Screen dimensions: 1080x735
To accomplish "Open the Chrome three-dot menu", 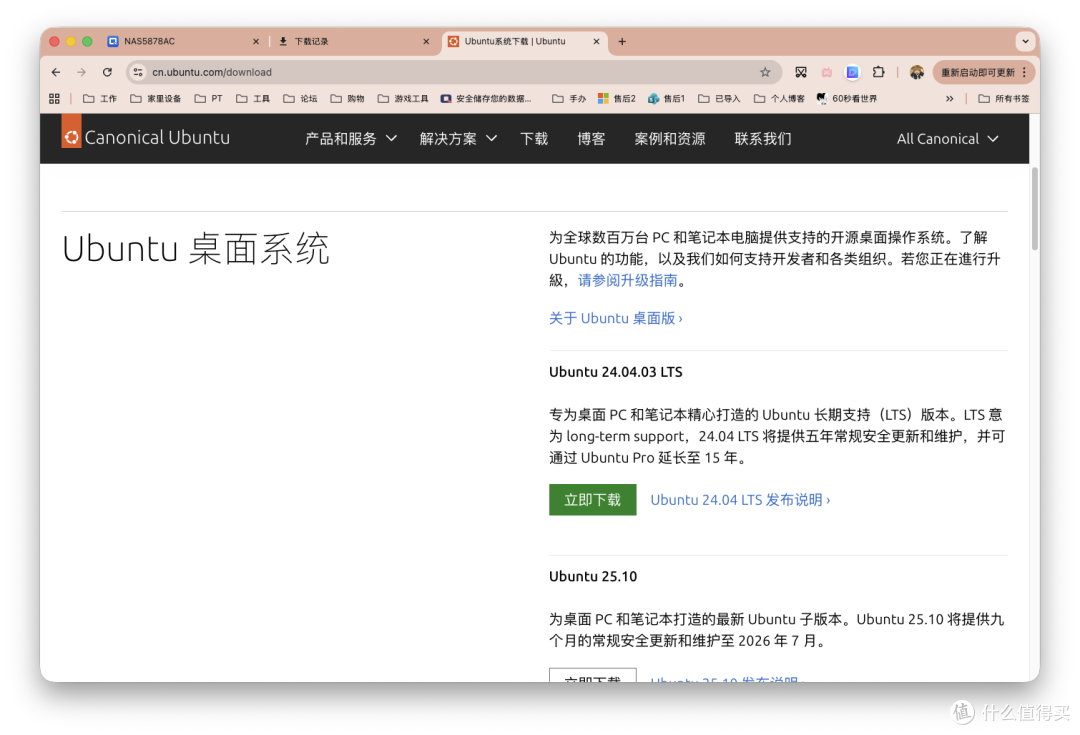I will 1025,72.
